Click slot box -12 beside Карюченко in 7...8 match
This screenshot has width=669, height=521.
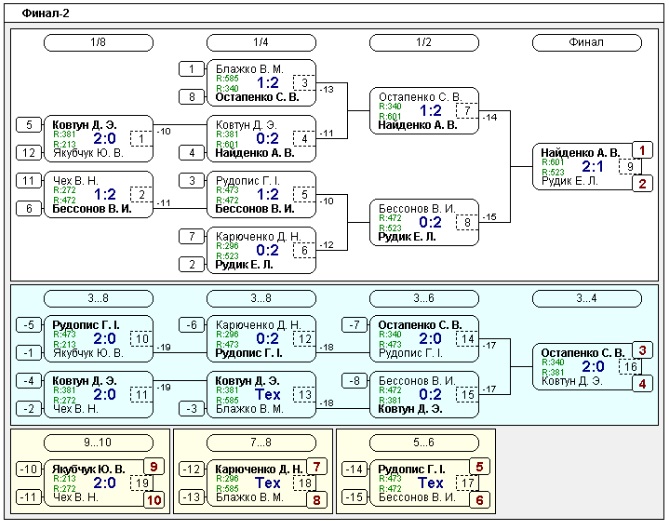(x=192, y=469)
